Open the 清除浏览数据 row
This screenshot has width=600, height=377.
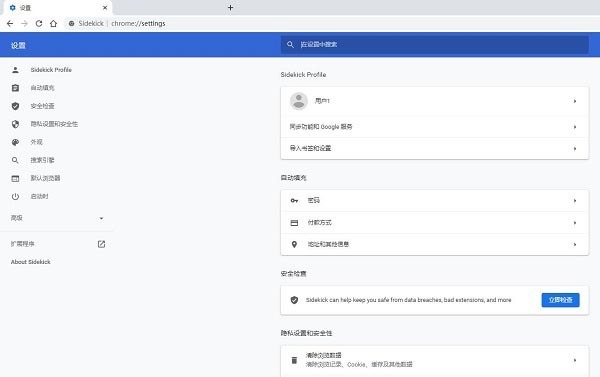click(435, 360)
